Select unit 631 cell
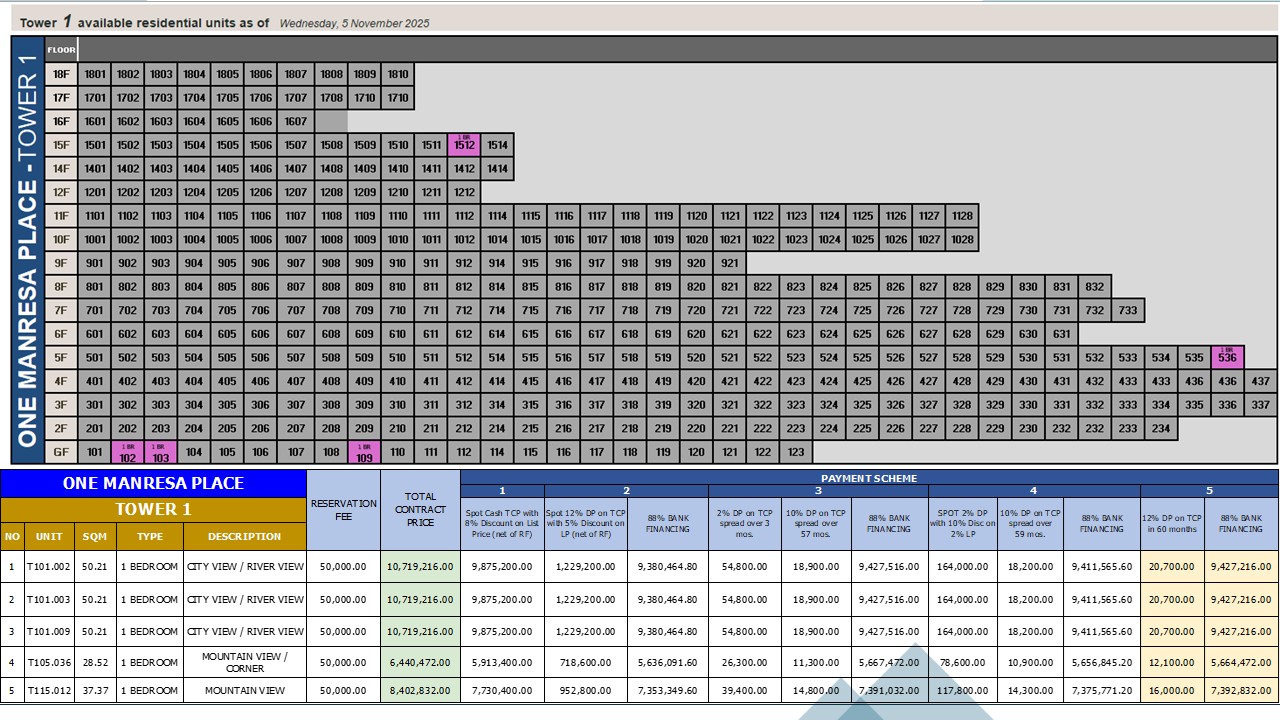 point(1062,334)
